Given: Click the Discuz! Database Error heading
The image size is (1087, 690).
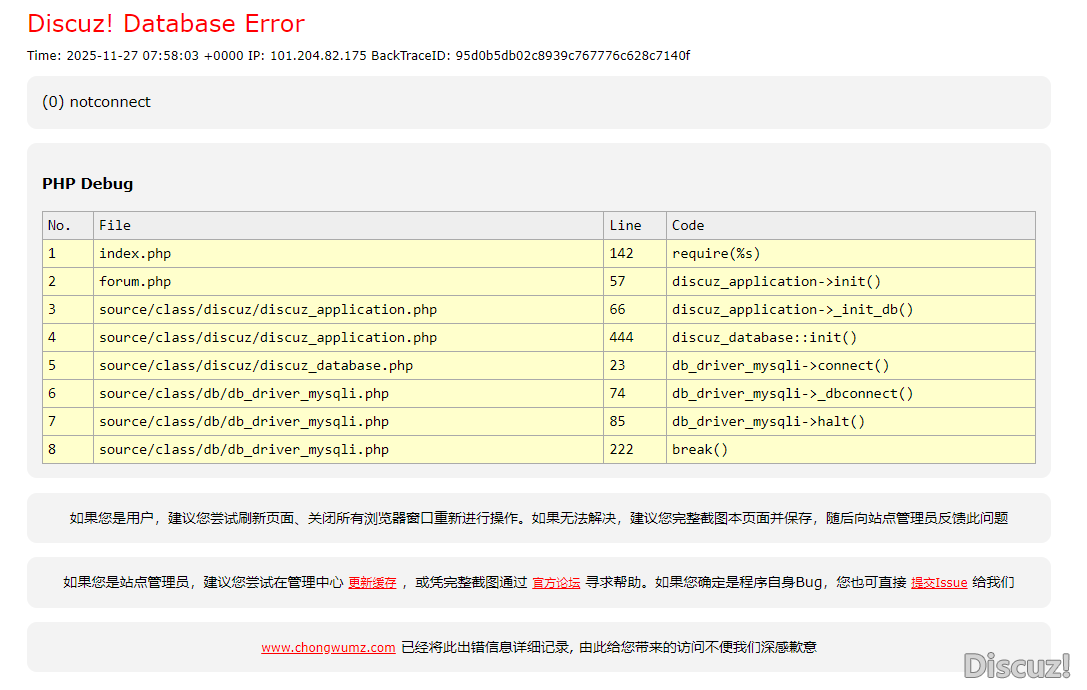Looking at the screenshot, I should tap(166, 24).
